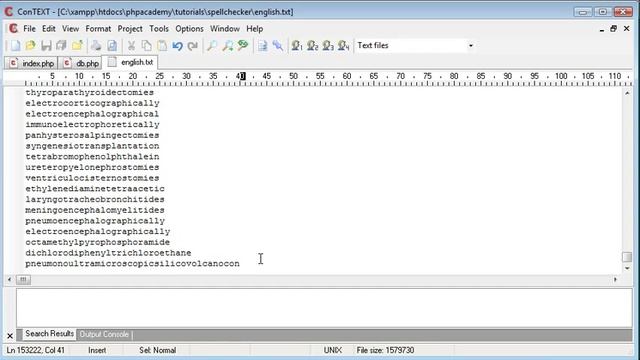This screenshot has width=640, height=360.
Task: Run user command 3 icon
Action: coord(328,45)
